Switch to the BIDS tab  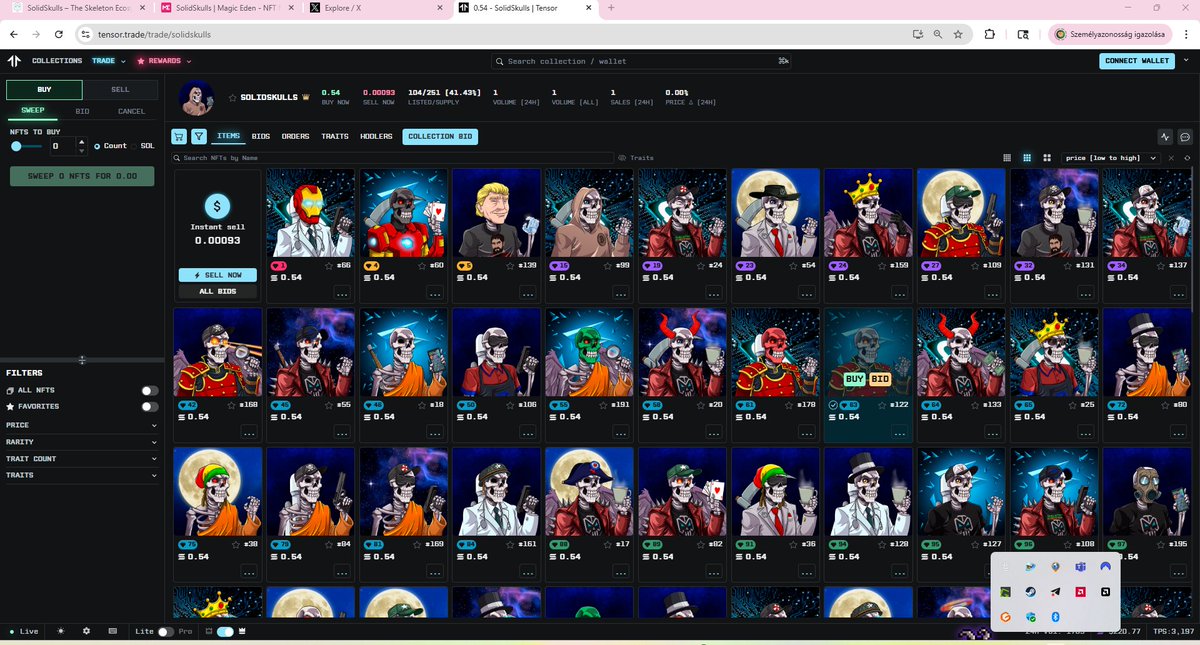(260, 136)
